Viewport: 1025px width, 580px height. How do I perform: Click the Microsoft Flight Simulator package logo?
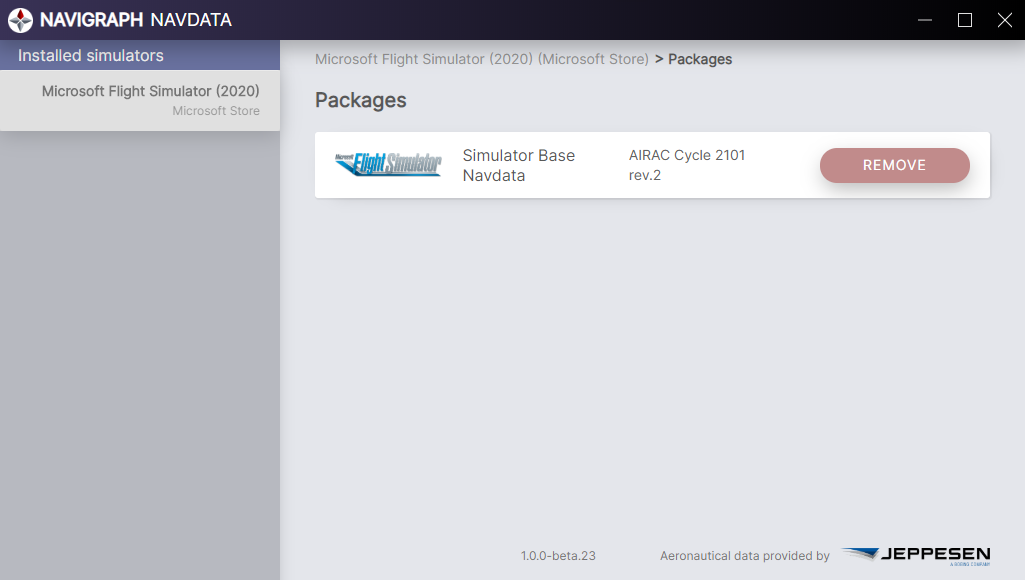coord(388,165)
